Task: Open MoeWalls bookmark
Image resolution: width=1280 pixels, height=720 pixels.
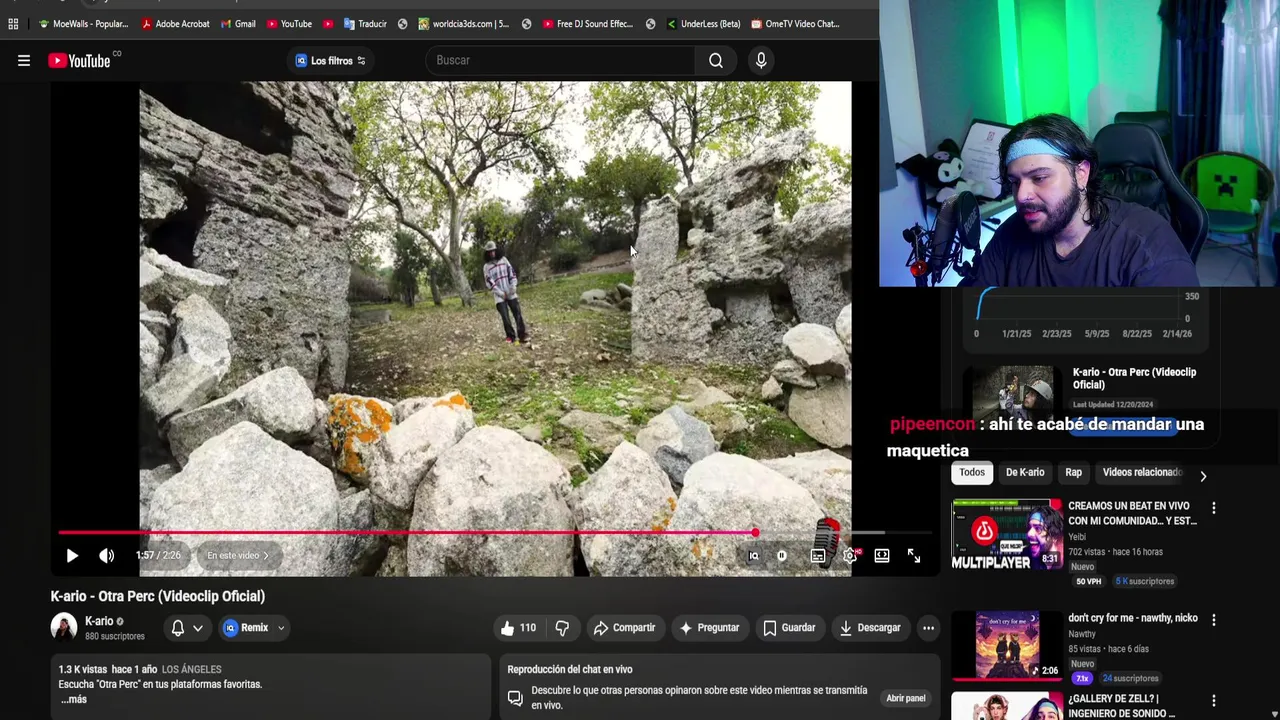Action: 83,24
